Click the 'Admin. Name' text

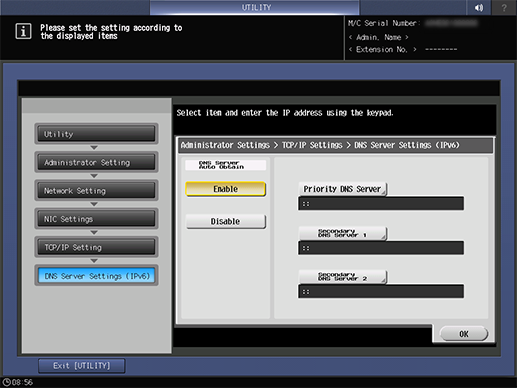tap(379, 37)
